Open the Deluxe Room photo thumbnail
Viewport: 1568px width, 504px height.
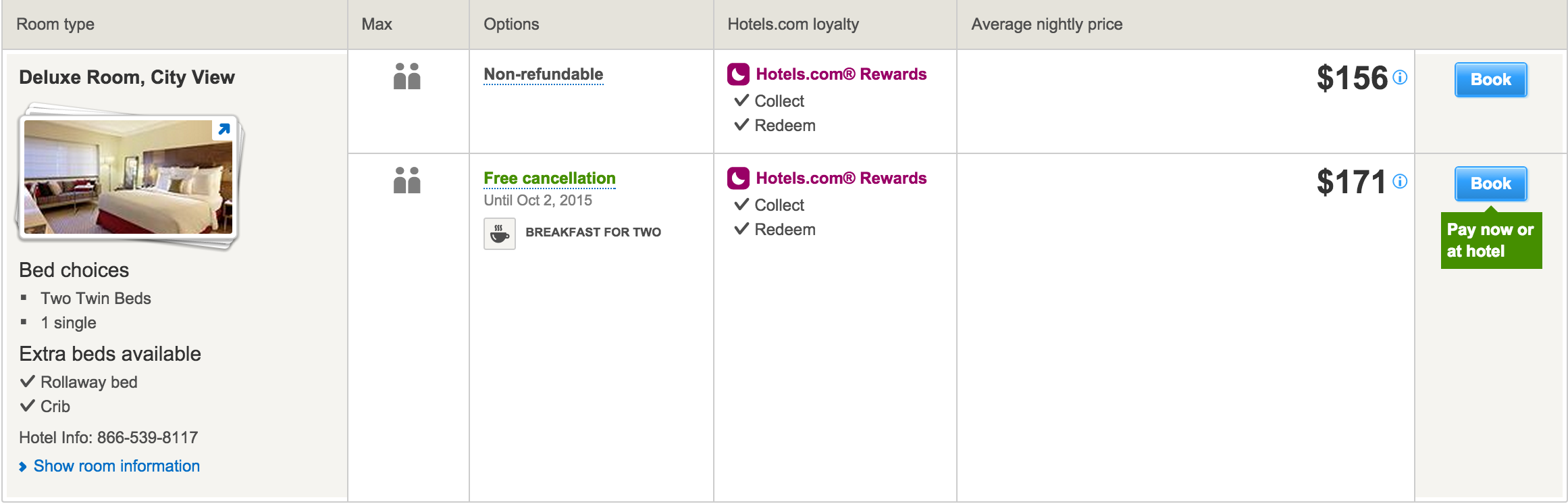[128, 178]
